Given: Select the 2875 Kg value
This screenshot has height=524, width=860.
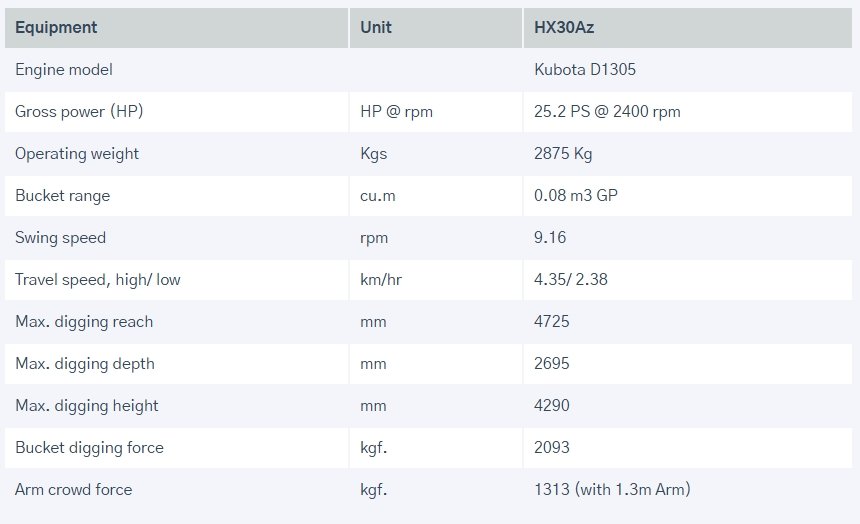Looking at the screenshot, I should (566, 154).
